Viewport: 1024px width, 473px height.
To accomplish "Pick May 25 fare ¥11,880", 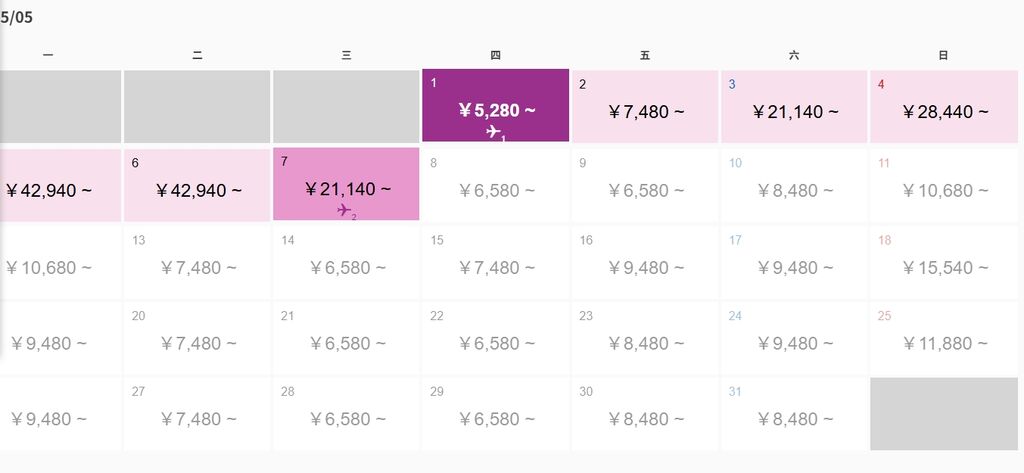I will (x=944, y=338).
